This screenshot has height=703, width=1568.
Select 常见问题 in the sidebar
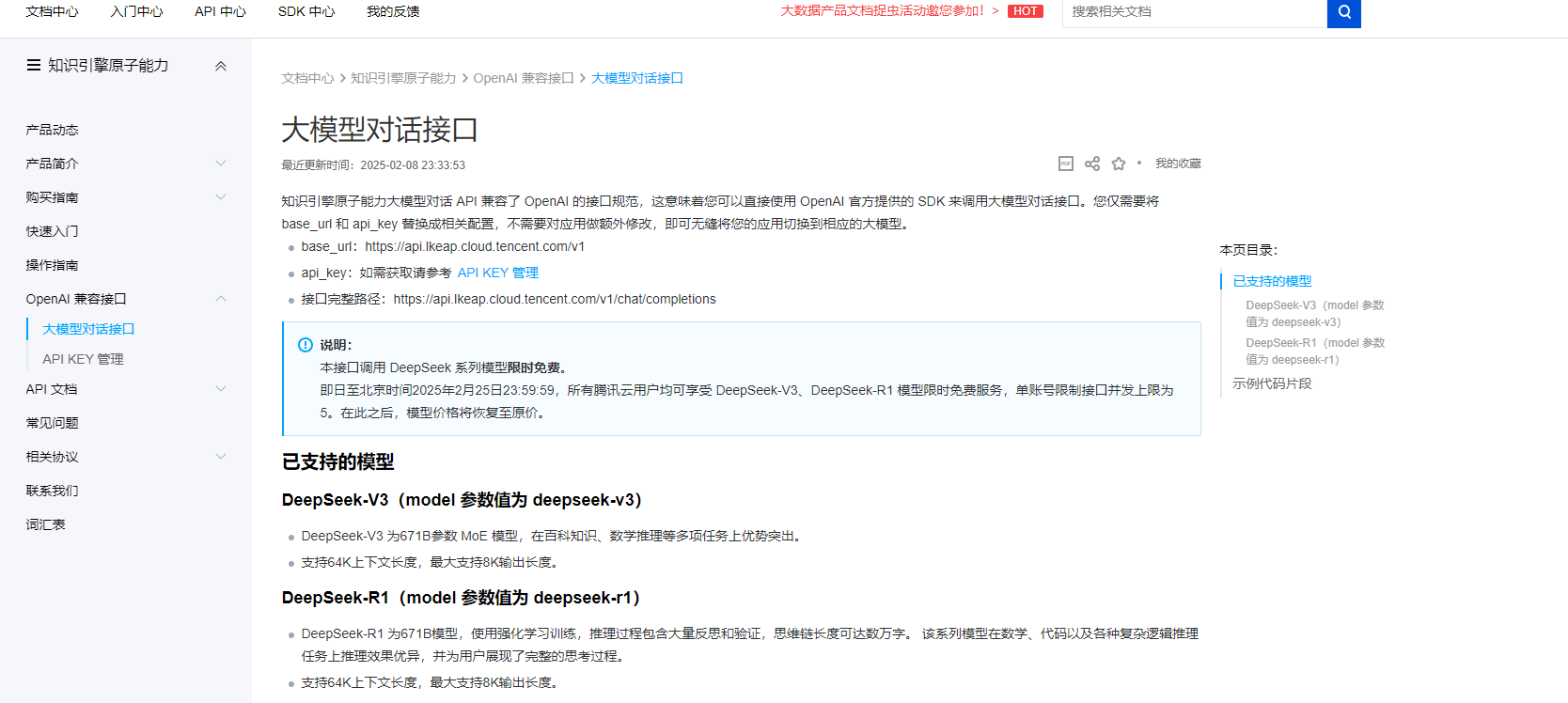click(x=52, y=423)
